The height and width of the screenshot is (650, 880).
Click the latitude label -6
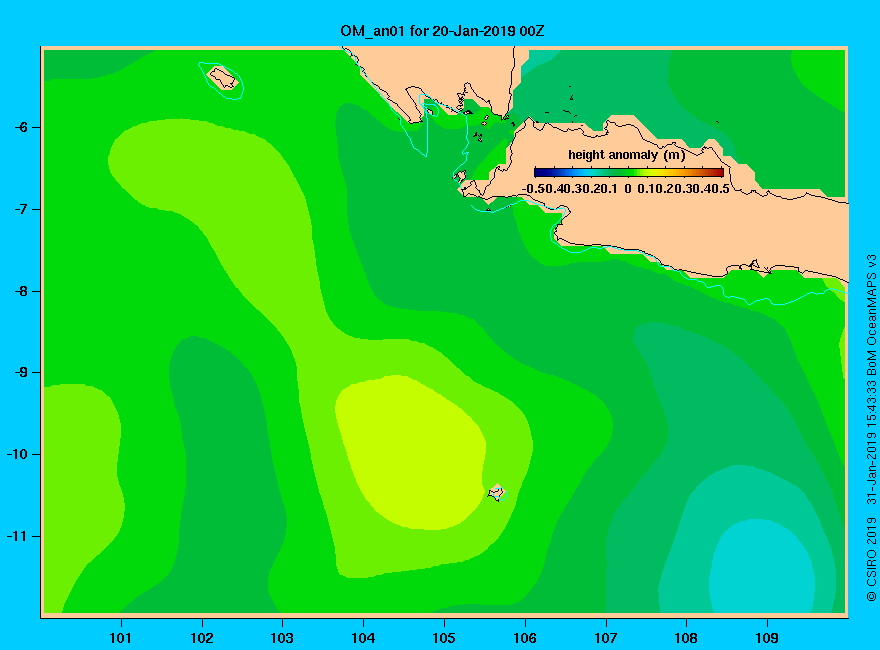click(x=21, y=127)
